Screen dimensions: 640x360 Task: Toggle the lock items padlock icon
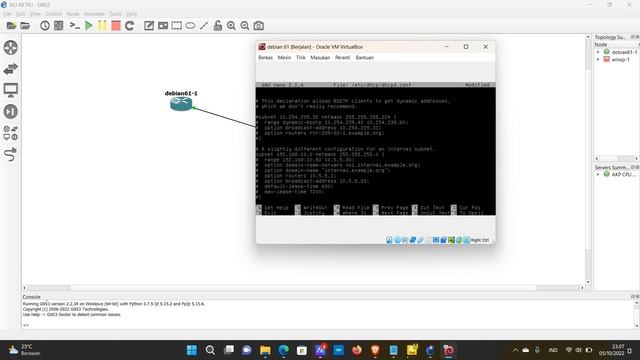(x=218, y=26)
